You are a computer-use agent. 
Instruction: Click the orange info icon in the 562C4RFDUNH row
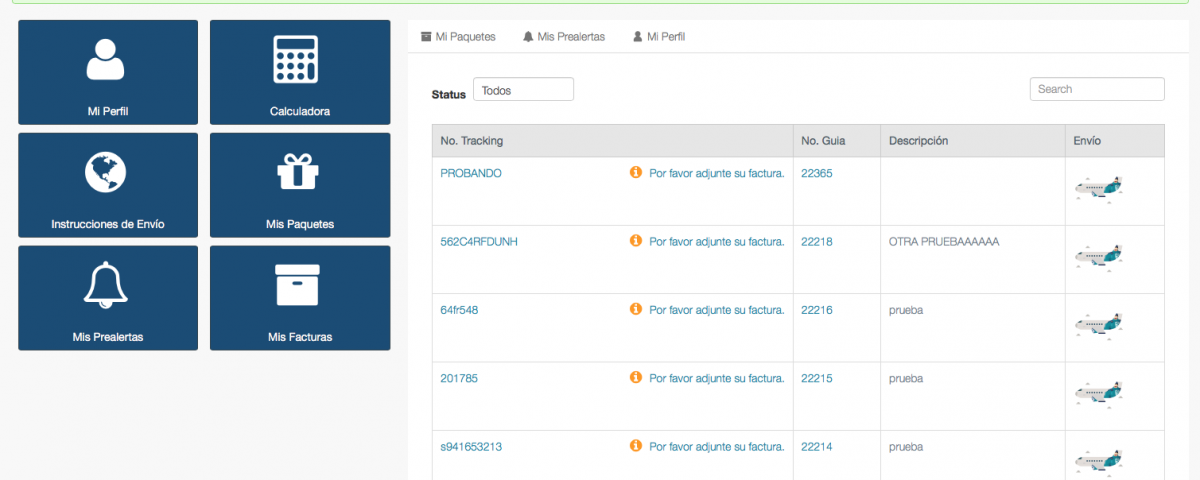635,241
